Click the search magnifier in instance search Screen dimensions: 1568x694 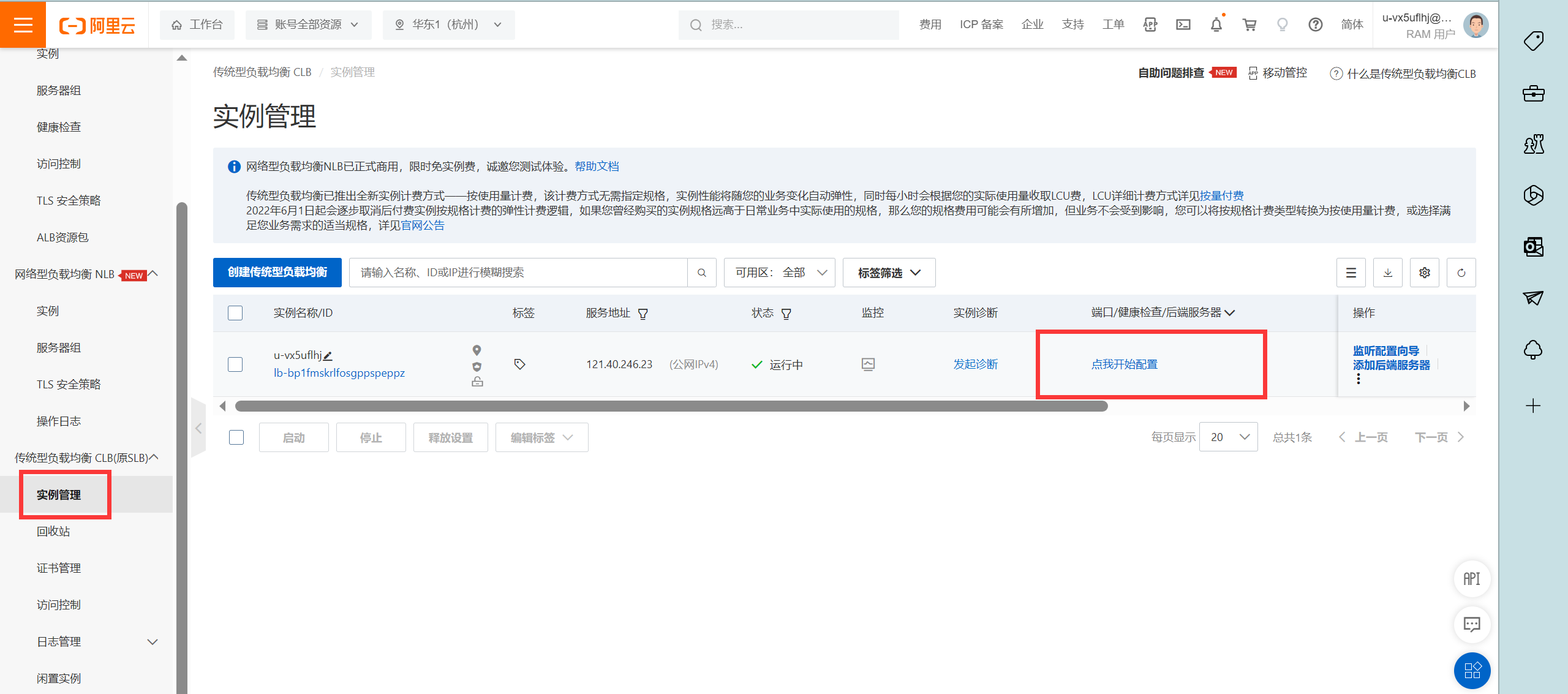tap(702, 273)
